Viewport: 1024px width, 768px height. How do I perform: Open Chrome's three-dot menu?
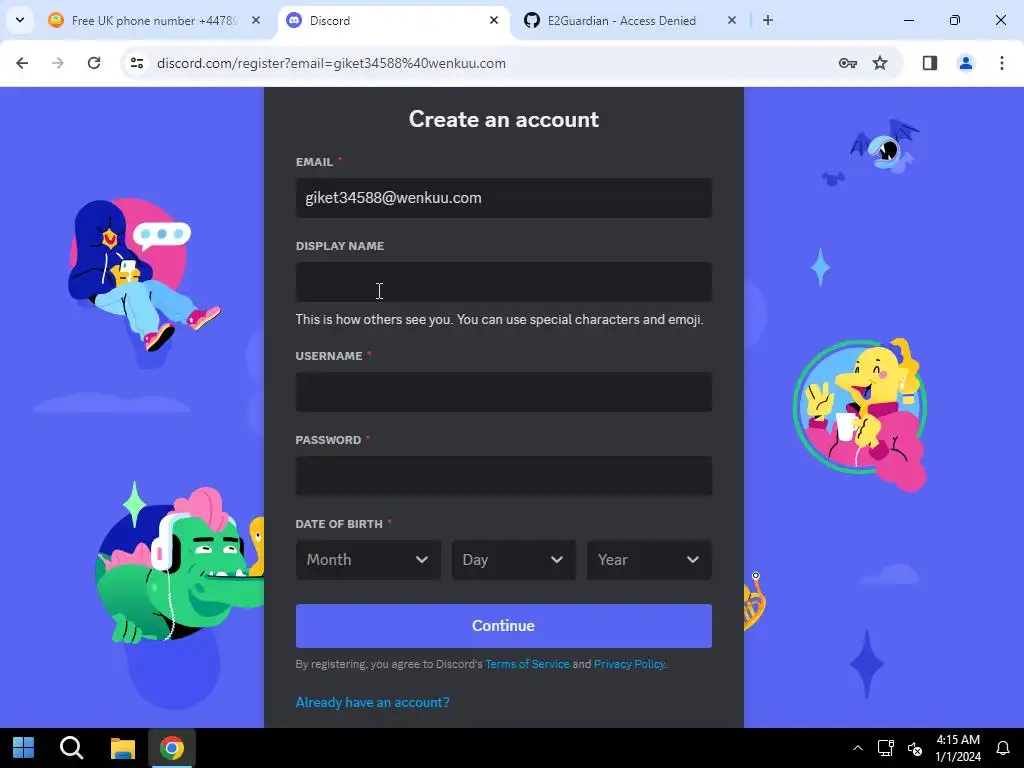pos(1002,63)
